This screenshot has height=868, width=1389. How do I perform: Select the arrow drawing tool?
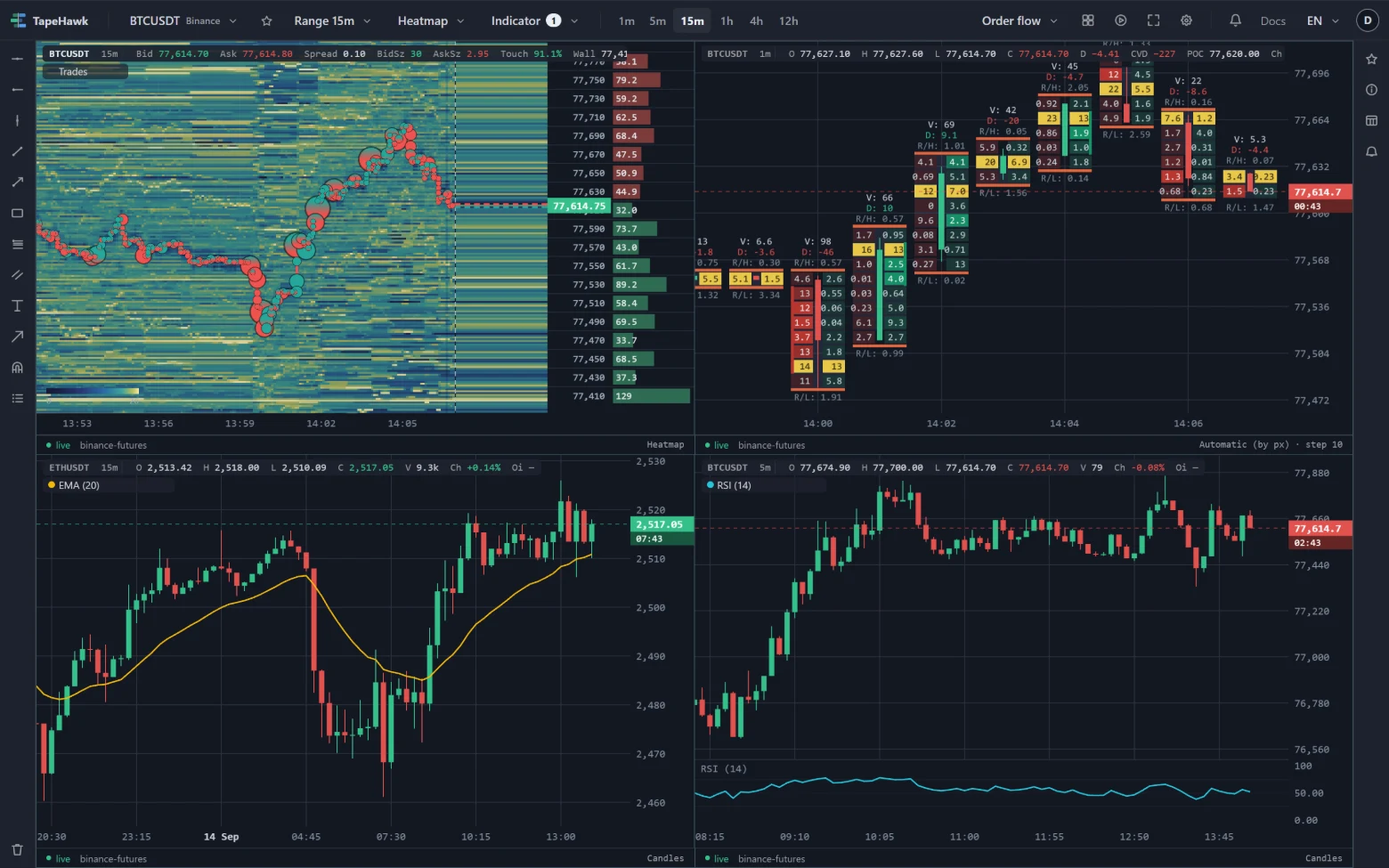coord(17,337)
